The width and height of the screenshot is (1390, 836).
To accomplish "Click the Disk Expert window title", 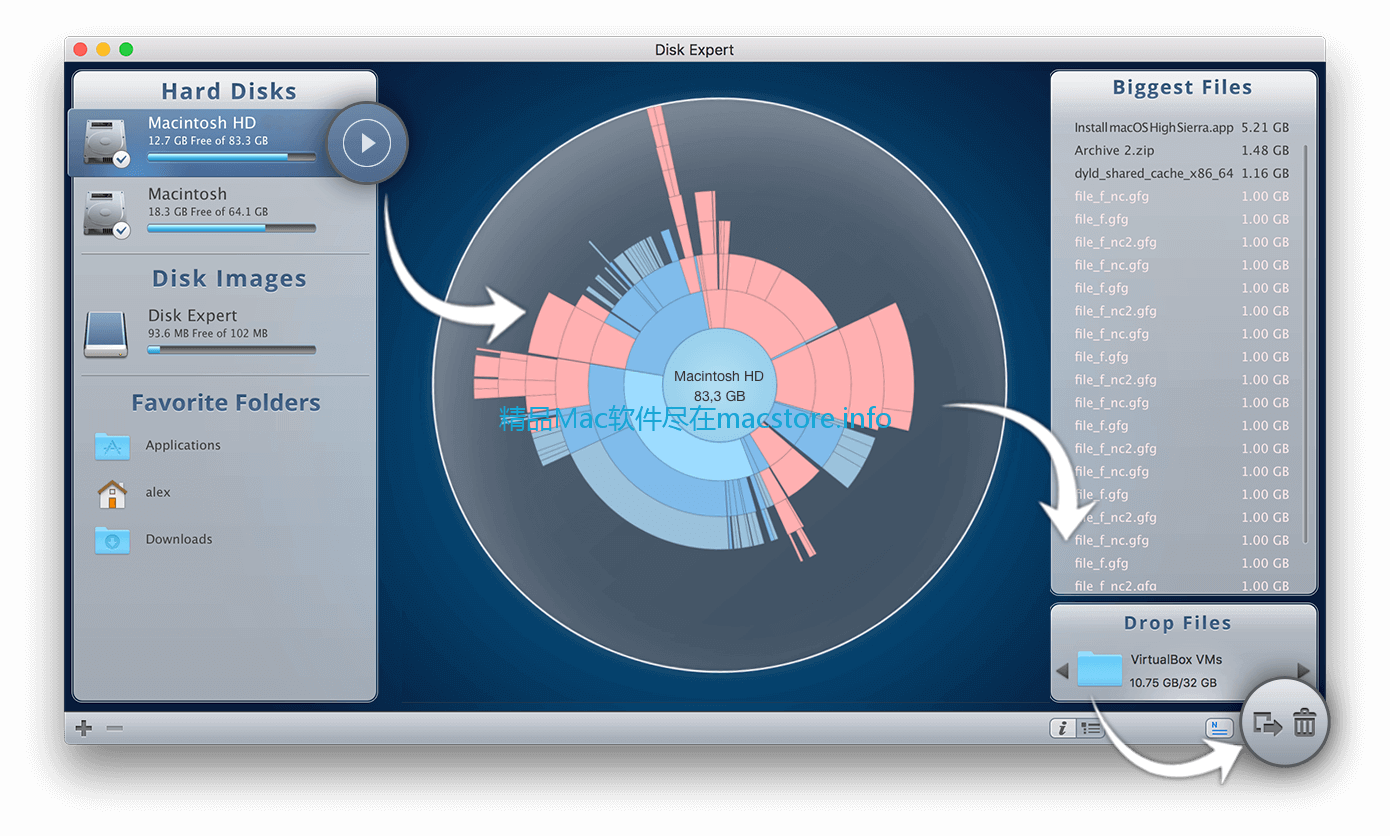I will (694, 50).
